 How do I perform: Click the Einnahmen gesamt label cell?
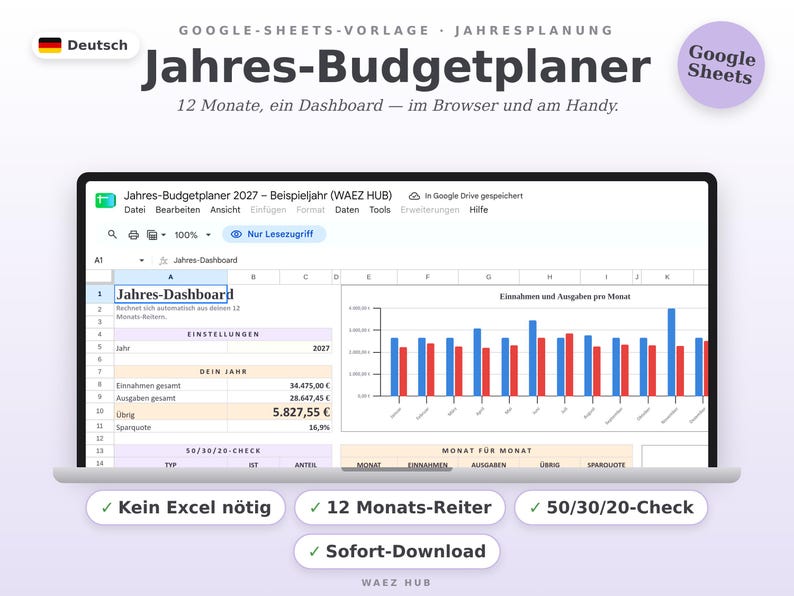[x=171, y=385]
